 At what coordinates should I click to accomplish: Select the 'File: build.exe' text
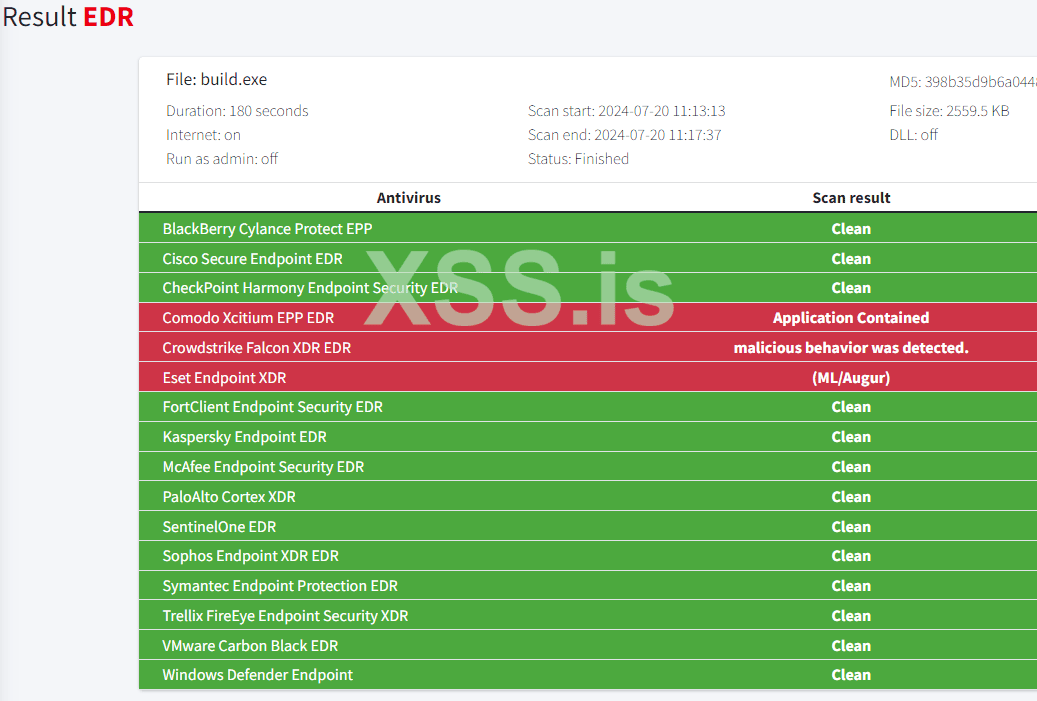point(216,79)
